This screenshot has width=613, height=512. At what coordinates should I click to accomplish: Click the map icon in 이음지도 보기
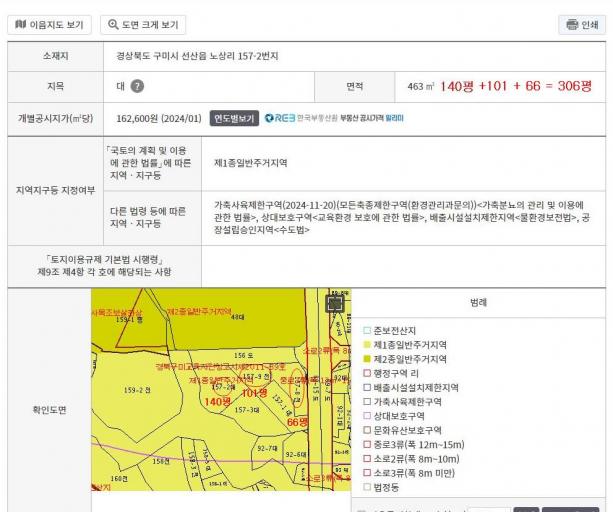coord(20,25)
